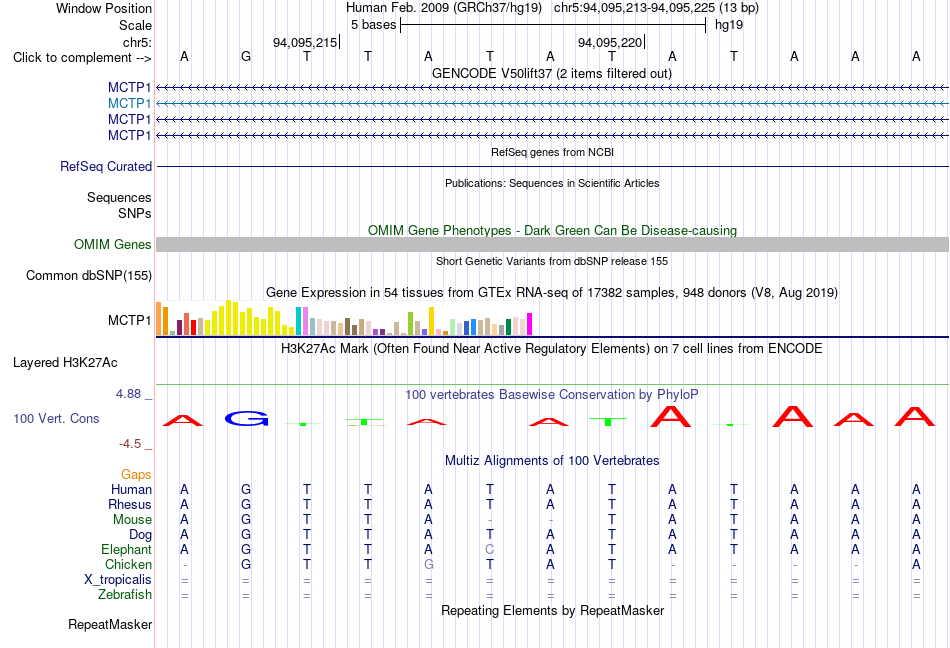Click the orange 'Gaps' label
The image size is (950, 648).
(x=136, y=474)
